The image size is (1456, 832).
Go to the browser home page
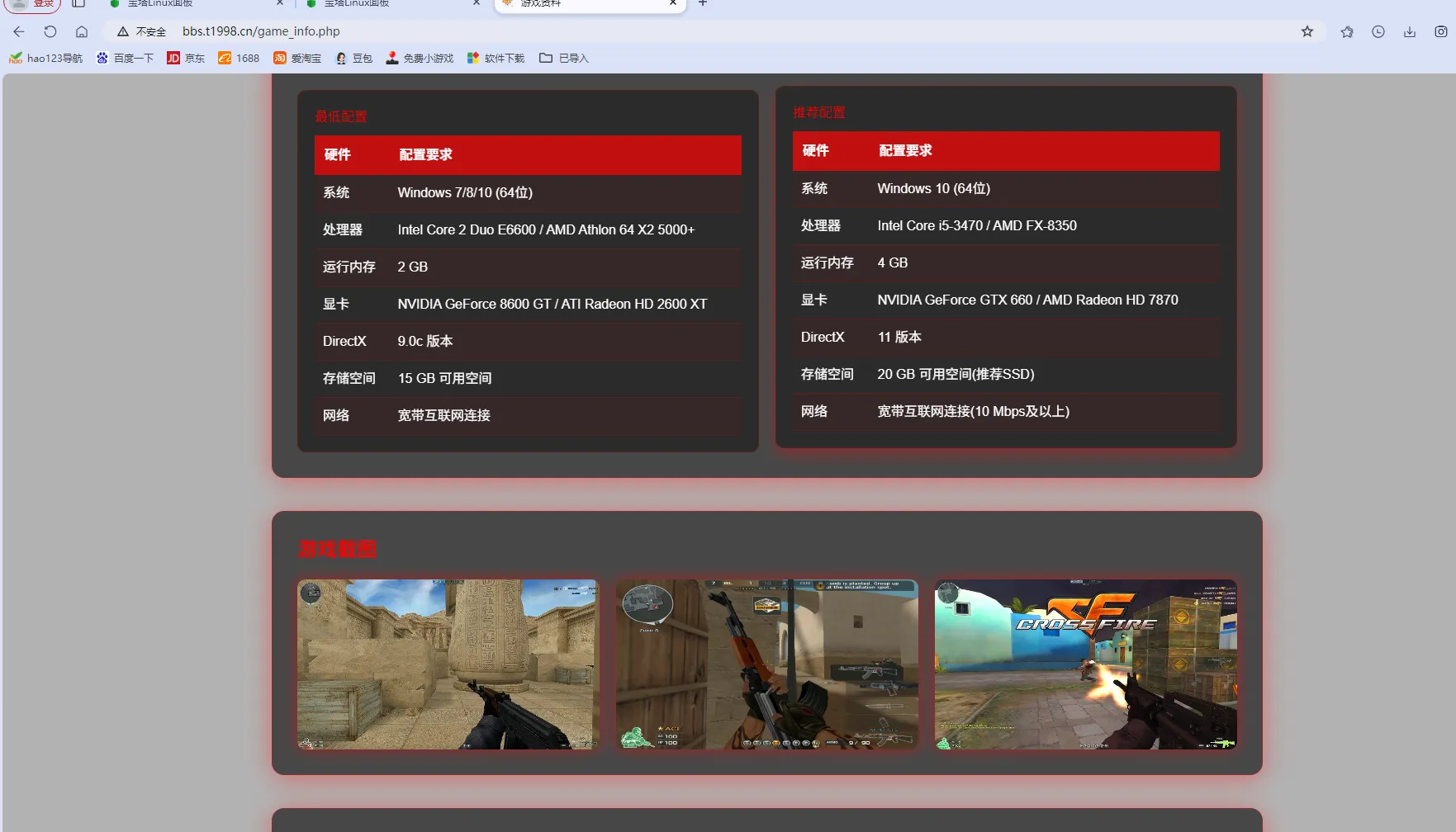82,31
